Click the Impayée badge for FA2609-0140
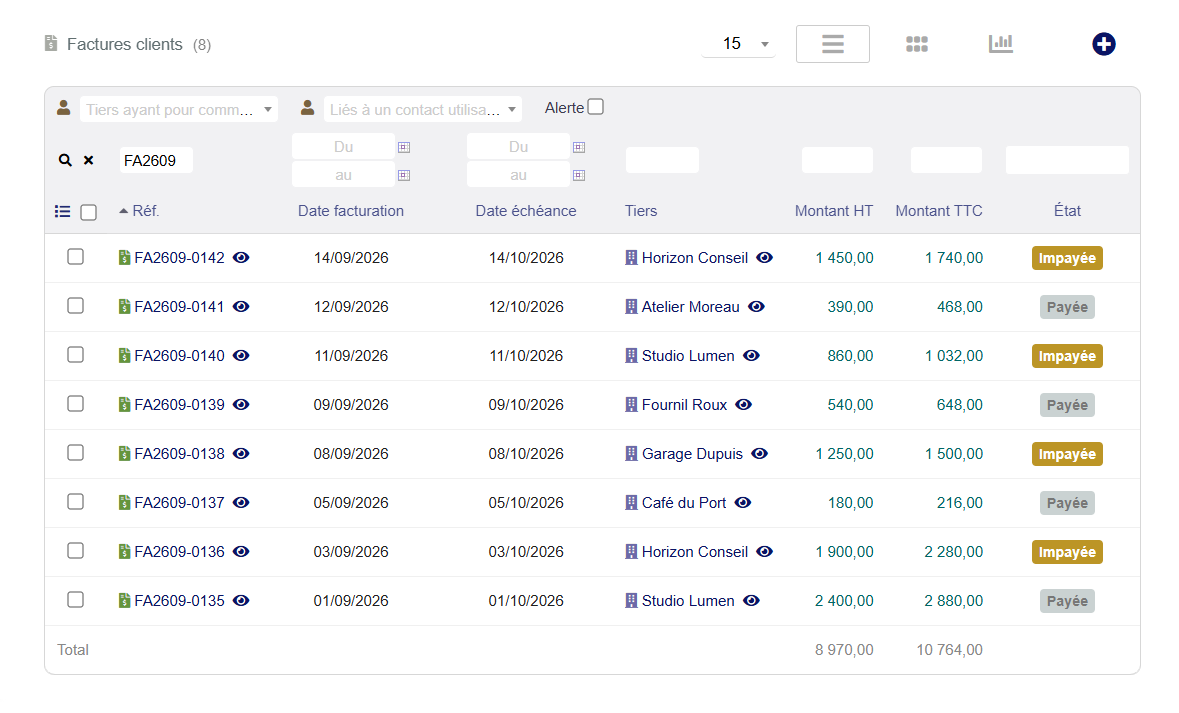This screenshot has height=713, width=1179. [x=1067, y=356]
